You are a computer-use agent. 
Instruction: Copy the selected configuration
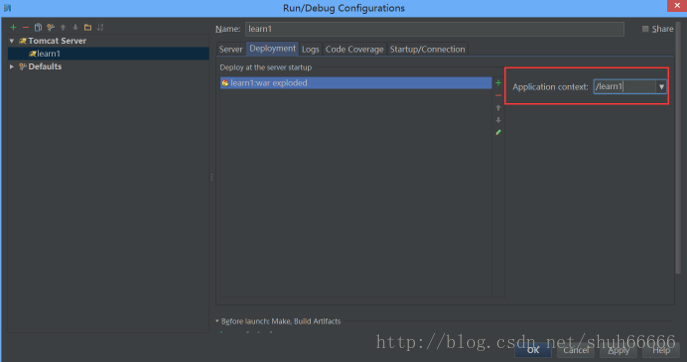click(x=38, y=28)
